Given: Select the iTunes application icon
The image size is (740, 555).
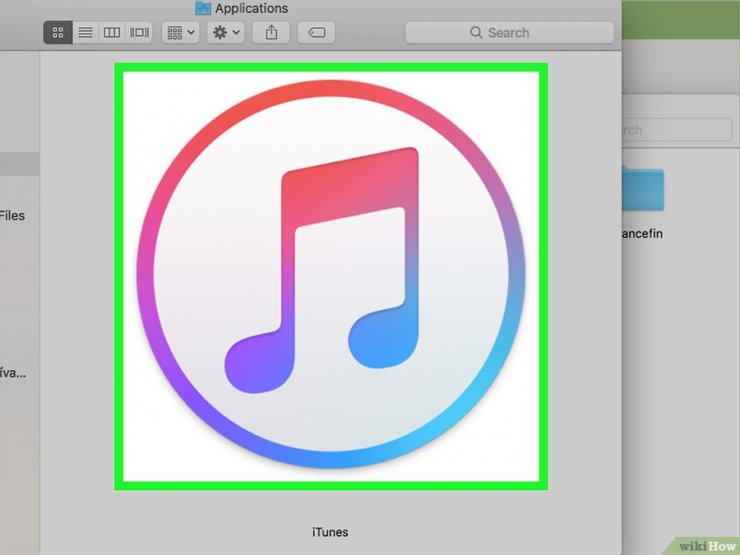Looking at the screenshot, I should tap(331, 277).
